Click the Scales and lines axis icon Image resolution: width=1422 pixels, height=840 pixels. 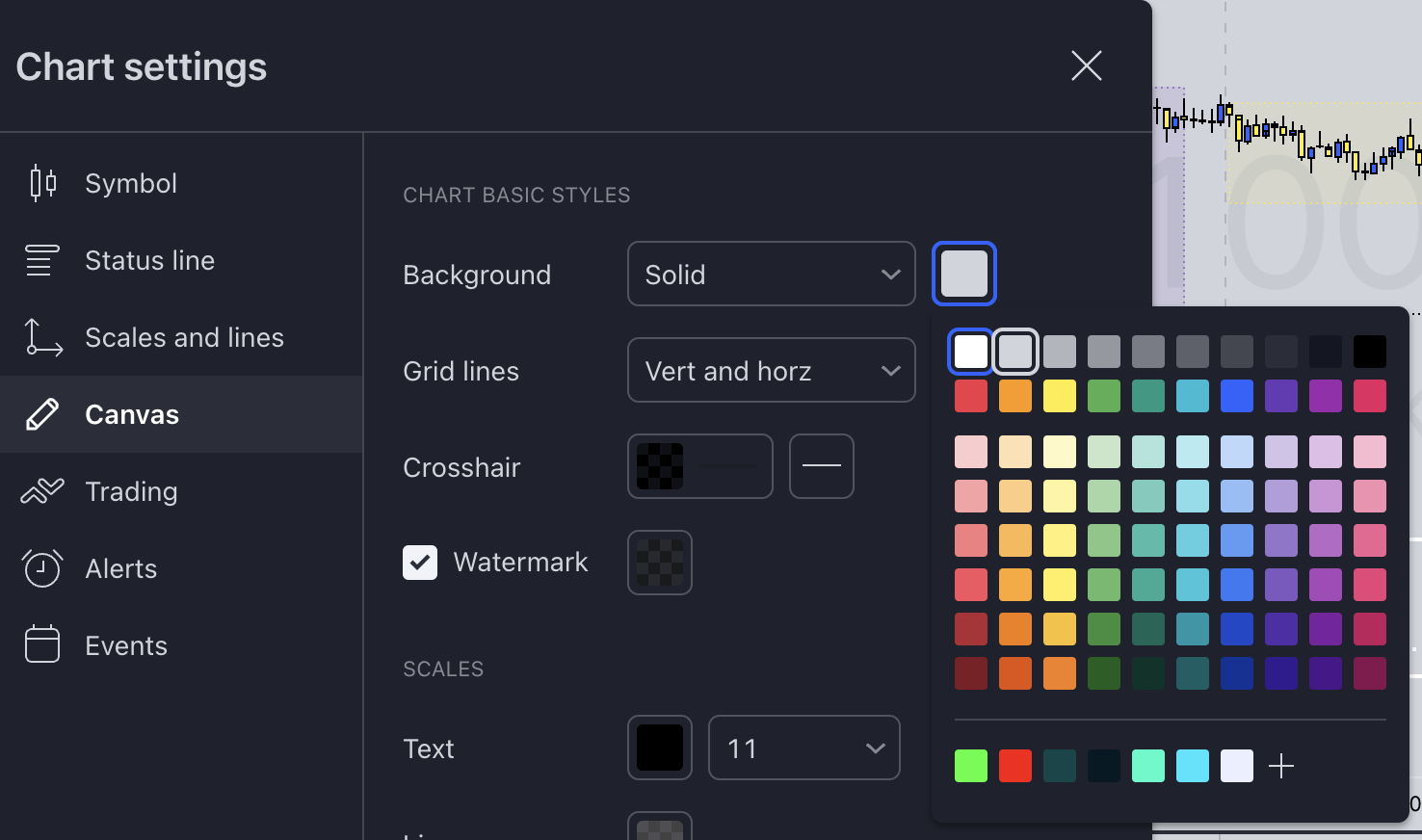(x=42, y=337)
